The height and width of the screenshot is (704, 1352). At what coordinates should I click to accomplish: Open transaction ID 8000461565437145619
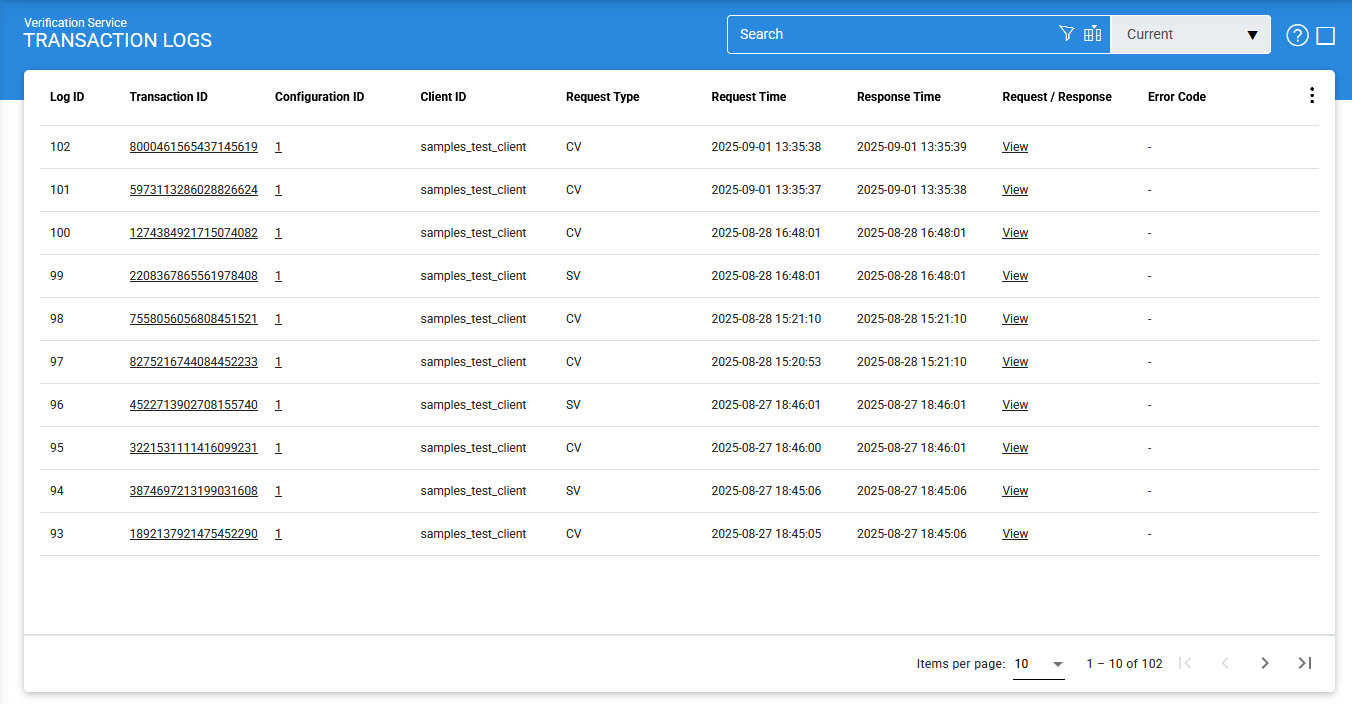pyautogui.click(x=193, y=147)
